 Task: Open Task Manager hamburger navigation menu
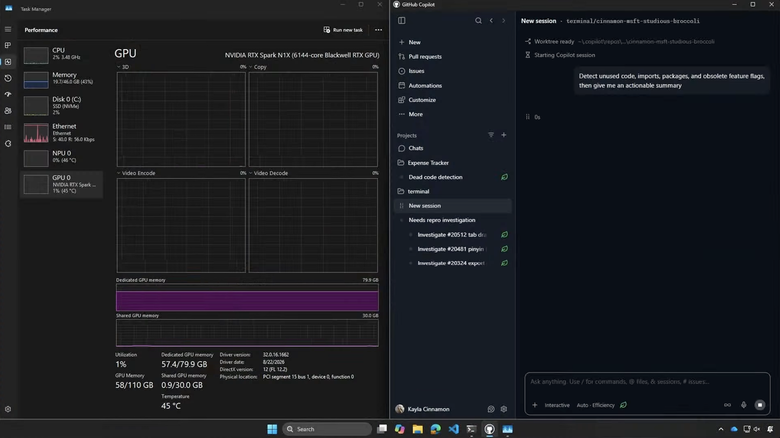point(8,29)
